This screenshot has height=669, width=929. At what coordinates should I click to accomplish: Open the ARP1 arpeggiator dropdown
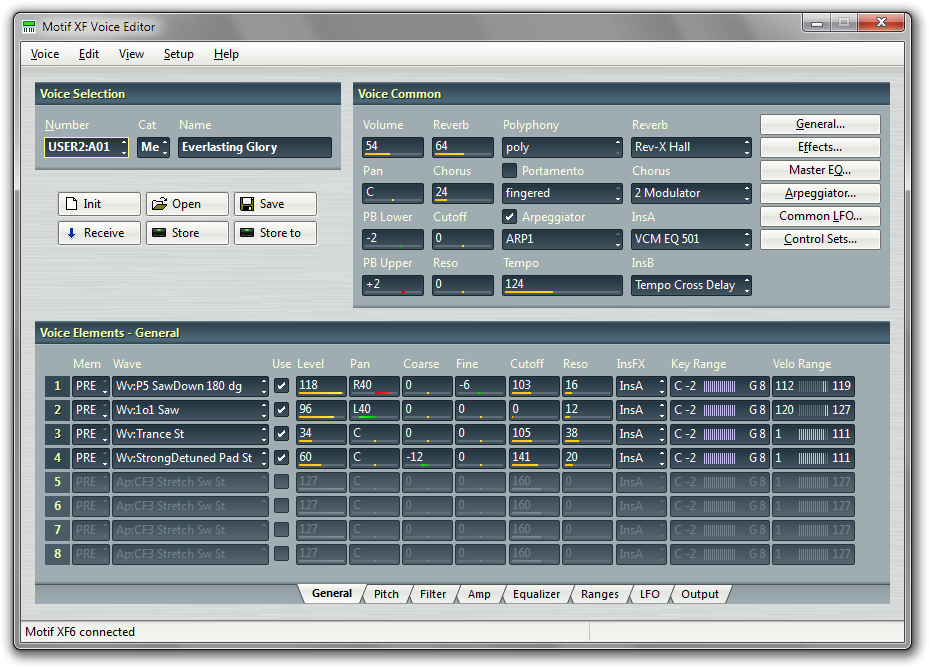562,239
